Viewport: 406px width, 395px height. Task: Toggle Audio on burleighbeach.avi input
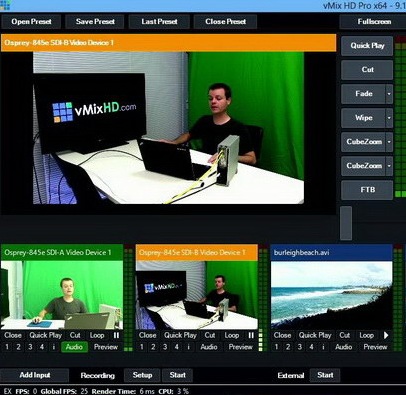coord(344,347)
